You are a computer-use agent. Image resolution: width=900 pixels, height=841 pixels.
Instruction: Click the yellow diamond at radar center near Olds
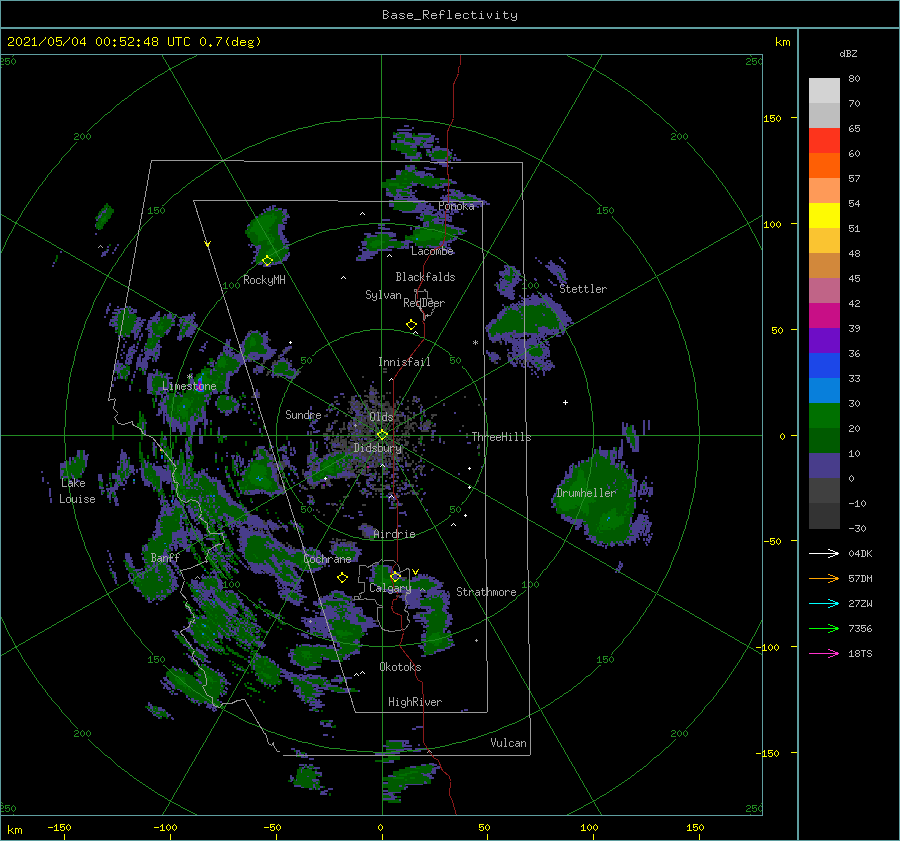coord(382,435)
